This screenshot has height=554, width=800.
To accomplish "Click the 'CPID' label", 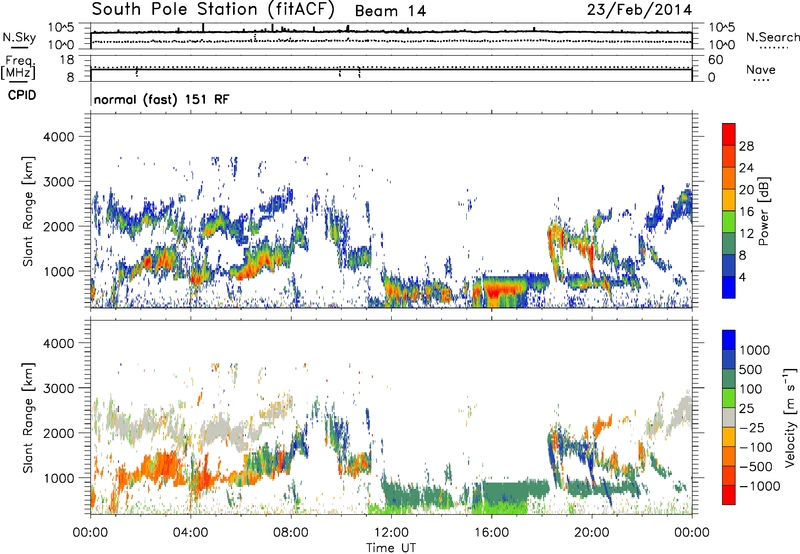I will (x=22, y=95).
